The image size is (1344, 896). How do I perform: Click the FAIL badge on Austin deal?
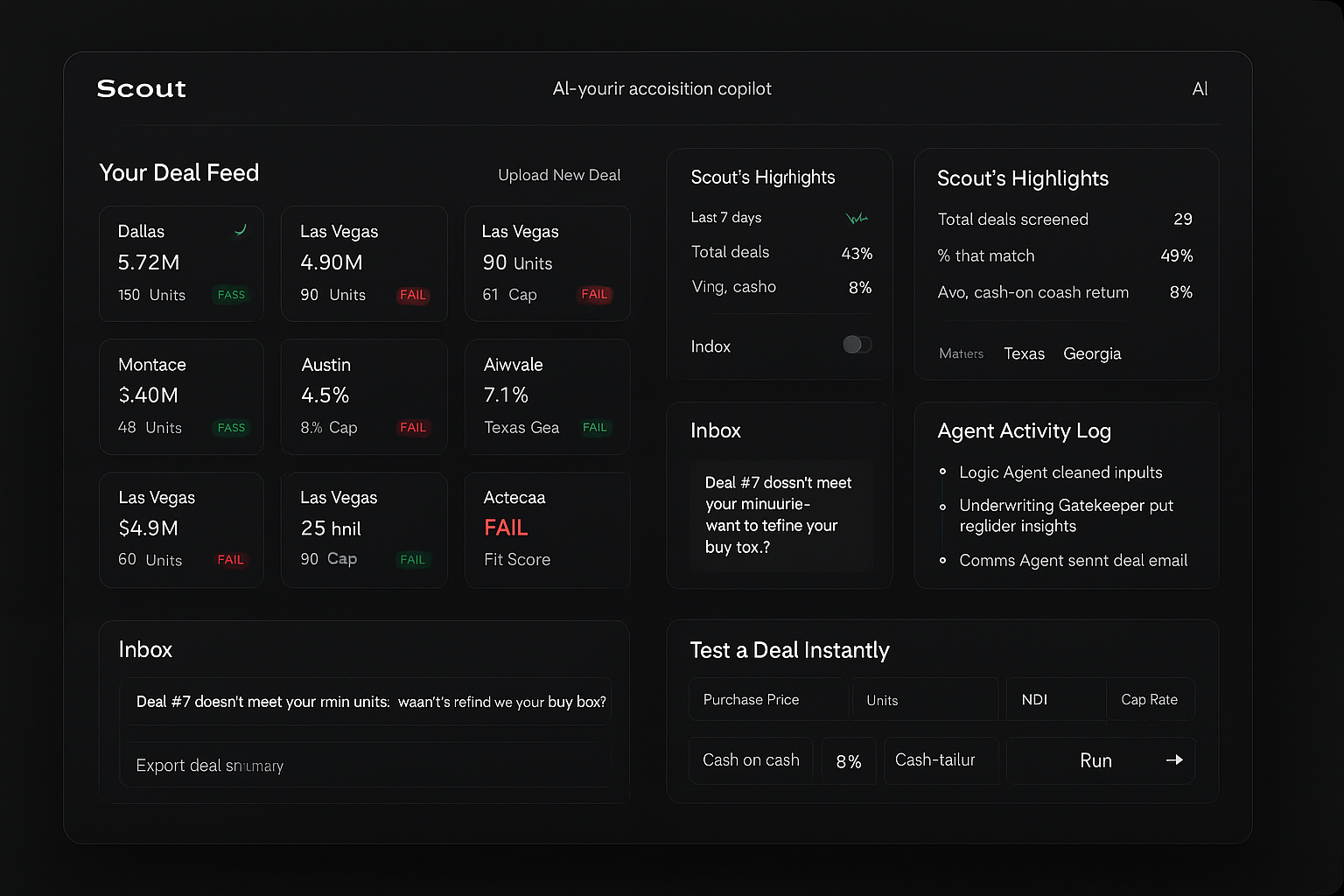point(413,428)
